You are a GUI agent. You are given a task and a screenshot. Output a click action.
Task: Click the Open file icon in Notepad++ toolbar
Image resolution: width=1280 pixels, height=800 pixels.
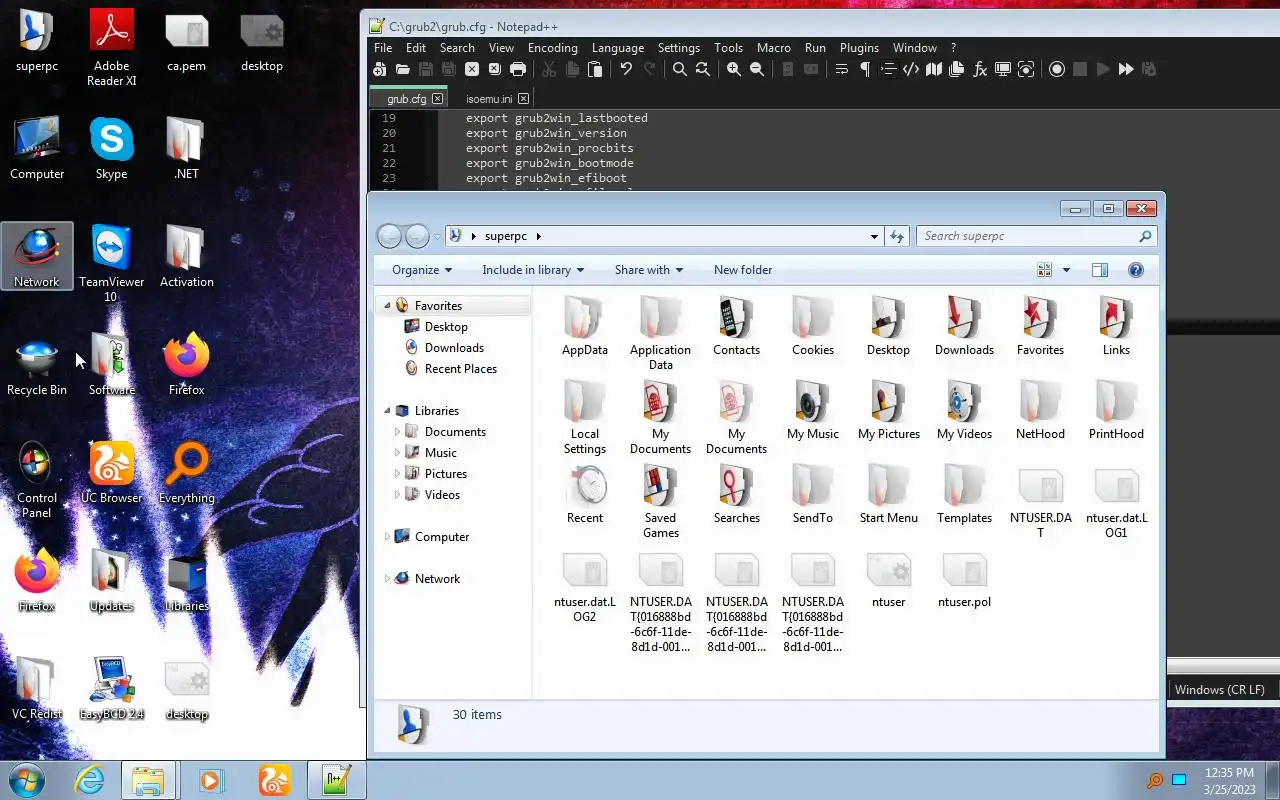click(402, 69)
